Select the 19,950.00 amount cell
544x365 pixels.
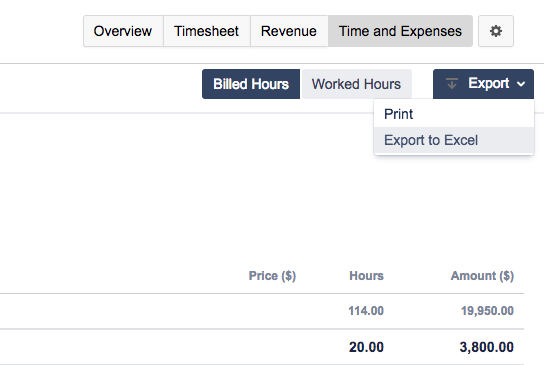487,311
